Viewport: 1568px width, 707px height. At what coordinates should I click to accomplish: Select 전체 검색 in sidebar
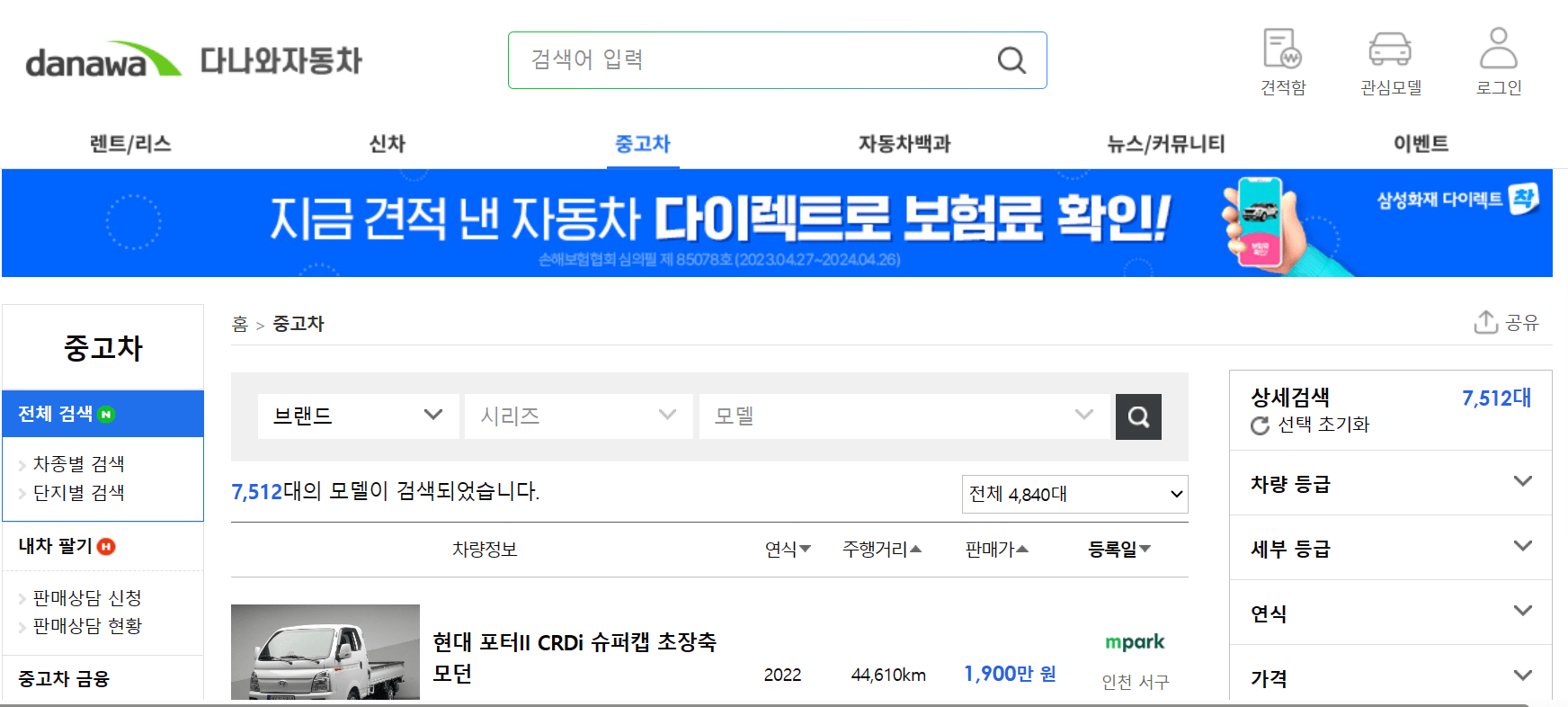point(103,414)
